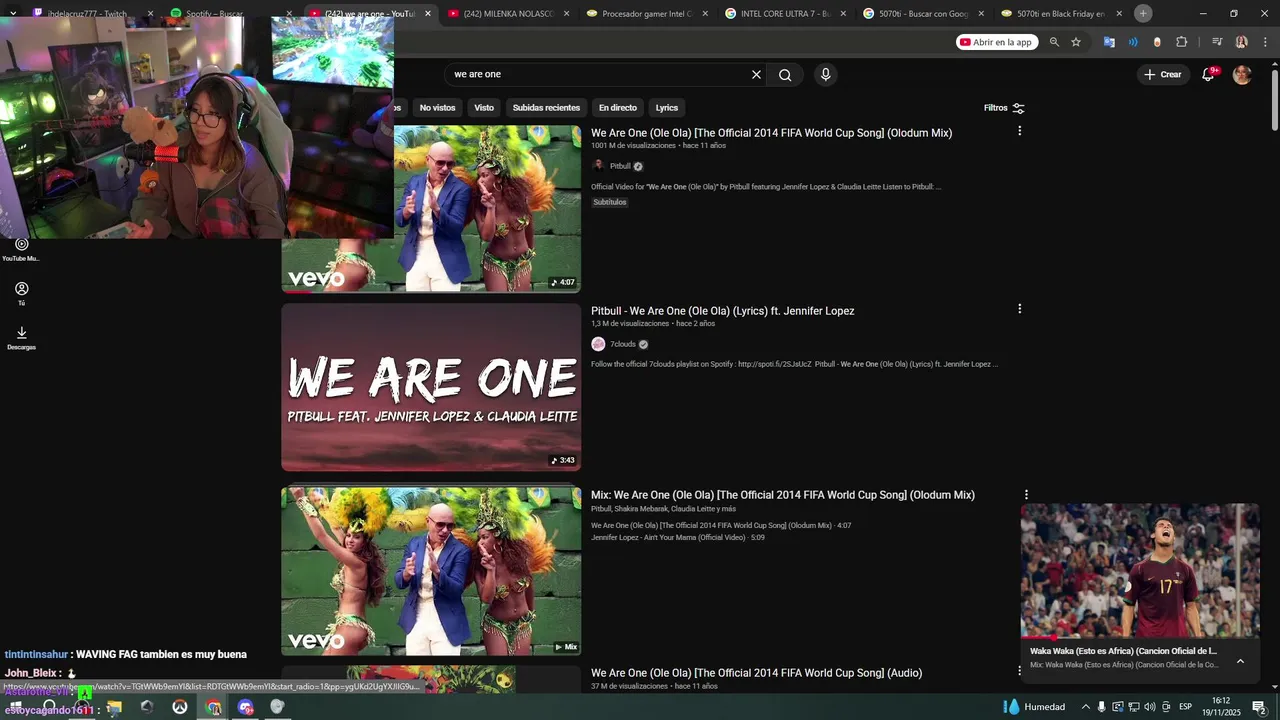Screen dimensions: 1280x720
Task: Open the taskbar microphone icon
Action: pos(1101,707)
